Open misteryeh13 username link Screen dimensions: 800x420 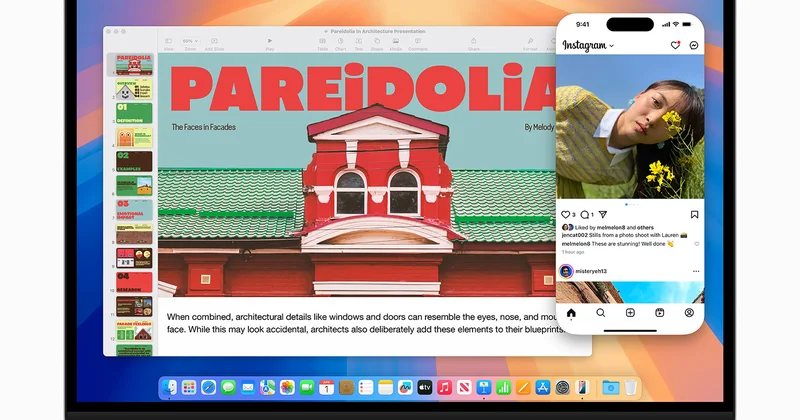point(591,271)
